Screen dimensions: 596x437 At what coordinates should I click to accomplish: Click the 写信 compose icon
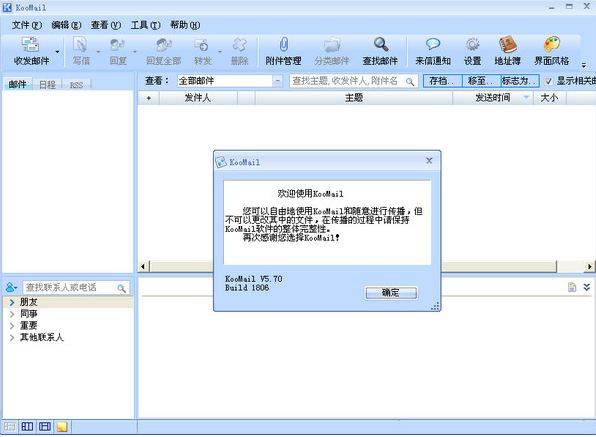tap(80, 44)
